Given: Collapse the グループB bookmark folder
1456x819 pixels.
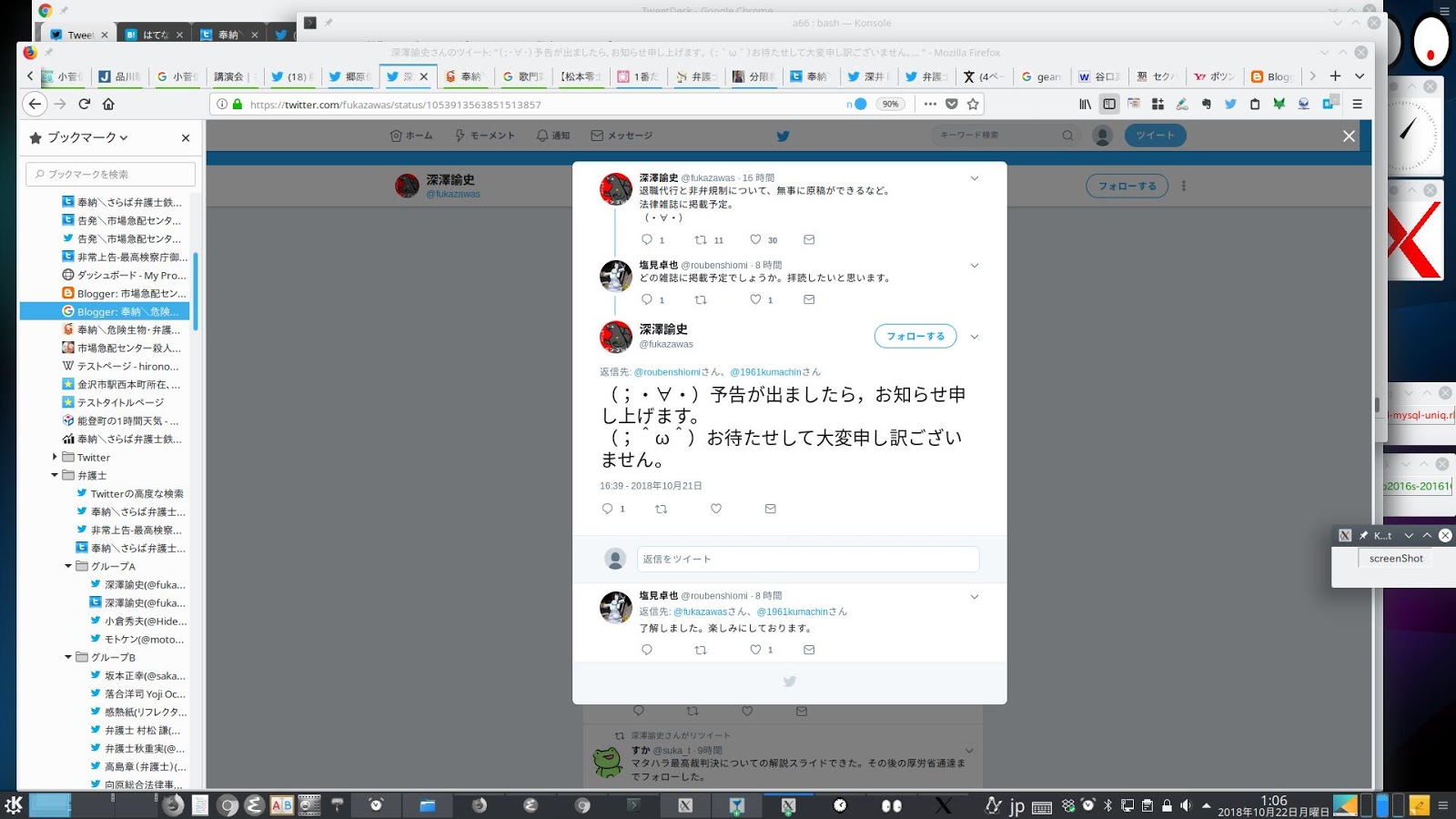Looking at the screenshot, I should tap(68, 657).
